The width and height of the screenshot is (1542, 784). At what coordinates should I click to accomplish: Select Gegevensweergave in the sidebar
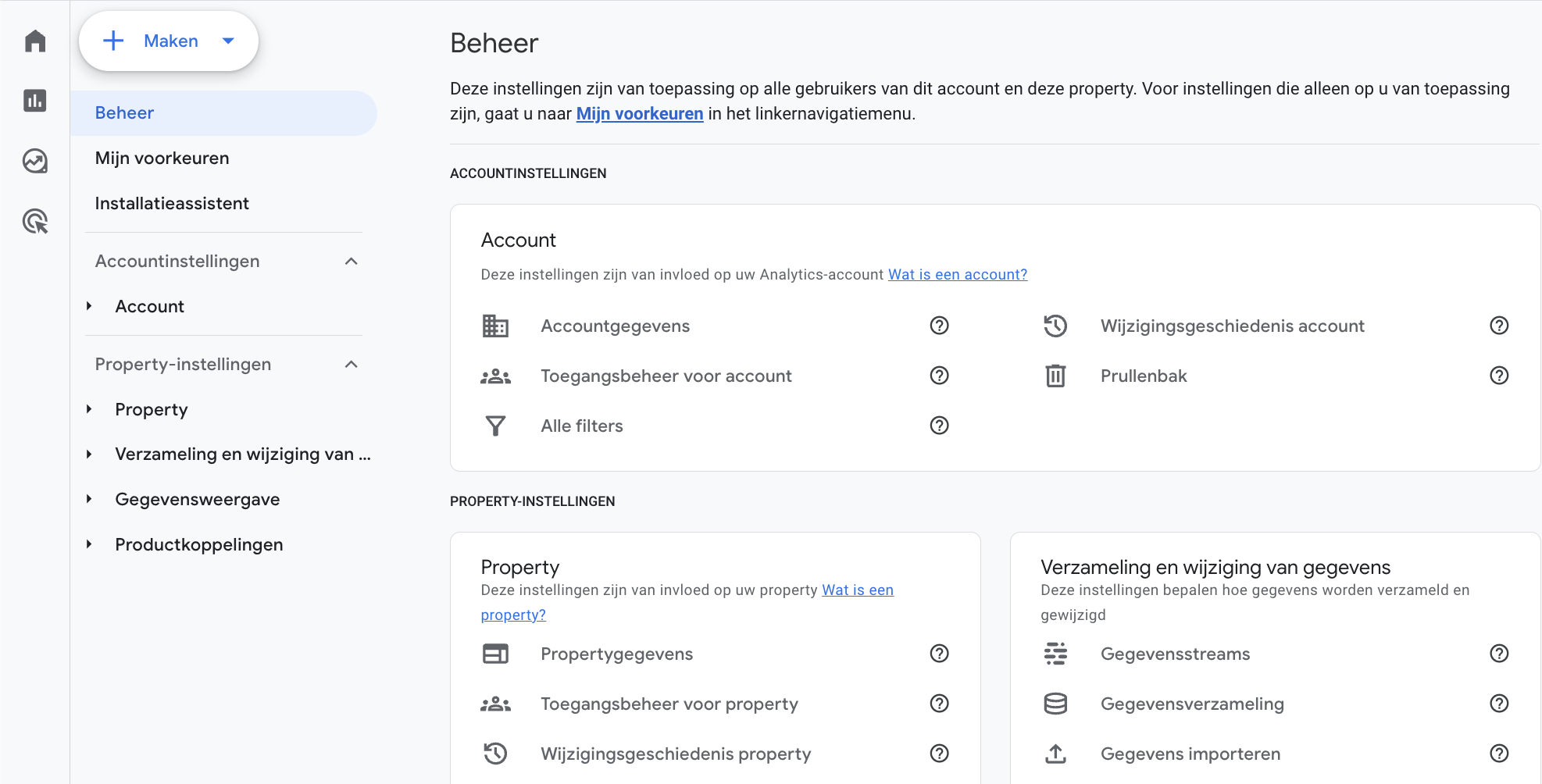197,500
